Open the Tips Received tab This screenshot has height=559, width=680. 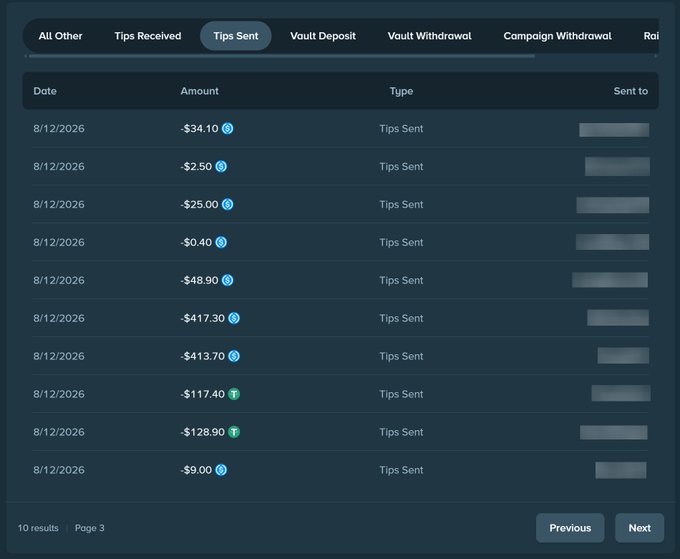148,36
